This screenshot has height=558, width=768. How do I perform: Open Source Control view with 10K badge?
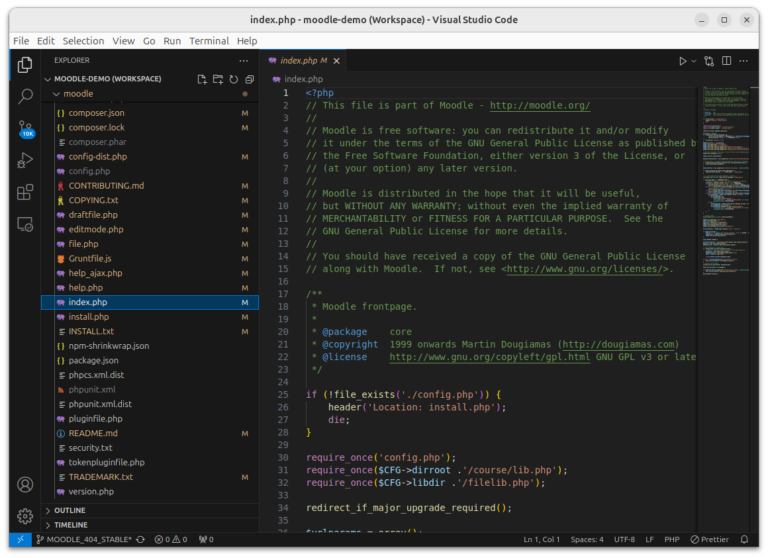pyautogui.click(x=25, y=129)
